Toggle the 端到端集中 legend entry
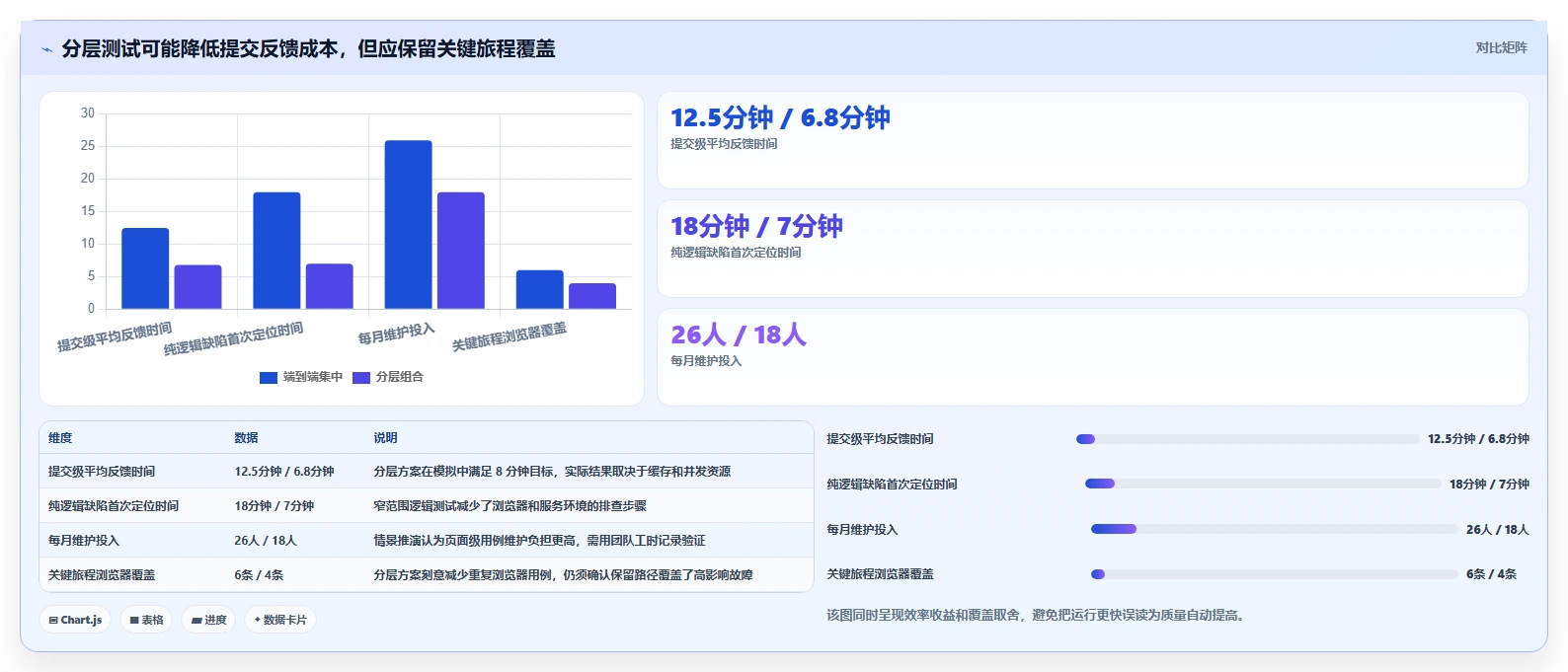Image resolution: width=1568 pixels, height=672 pixels. click(x=301, y=377)
